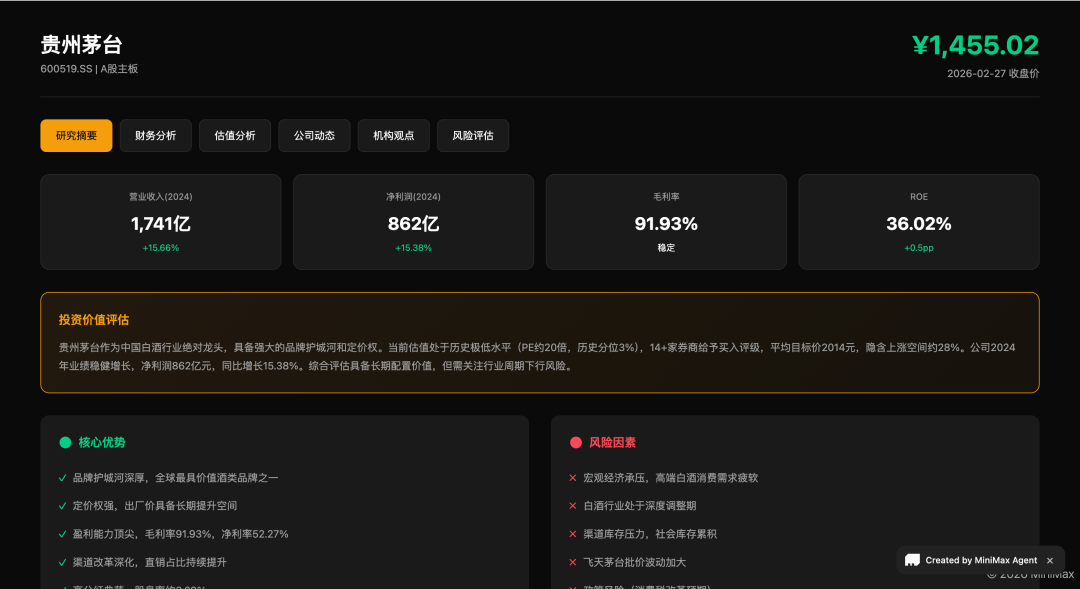Click checkmark next to 定价权强
Screen dimensions: 1080x589
click(63, 506)
